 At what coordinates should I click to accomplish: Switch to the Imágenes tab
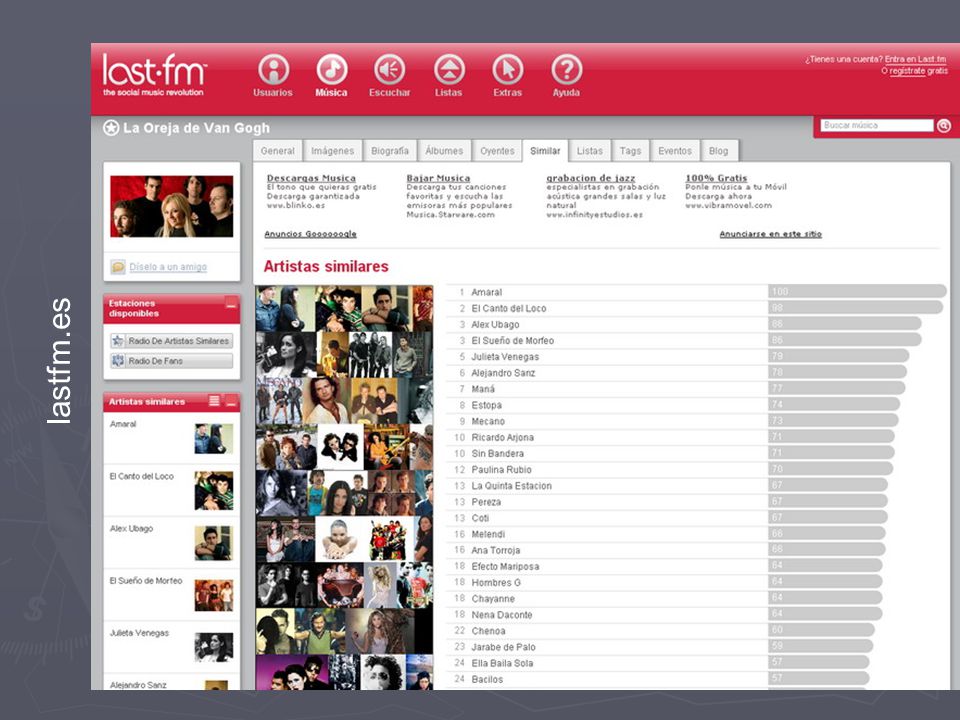pos(332,151)
